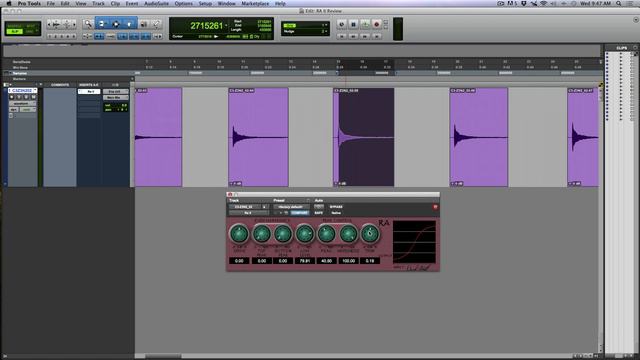Adjust the last RA knob showing 0.19
Image resolution: width=640 pixels, height=360 pixels.
click(370, 234)
